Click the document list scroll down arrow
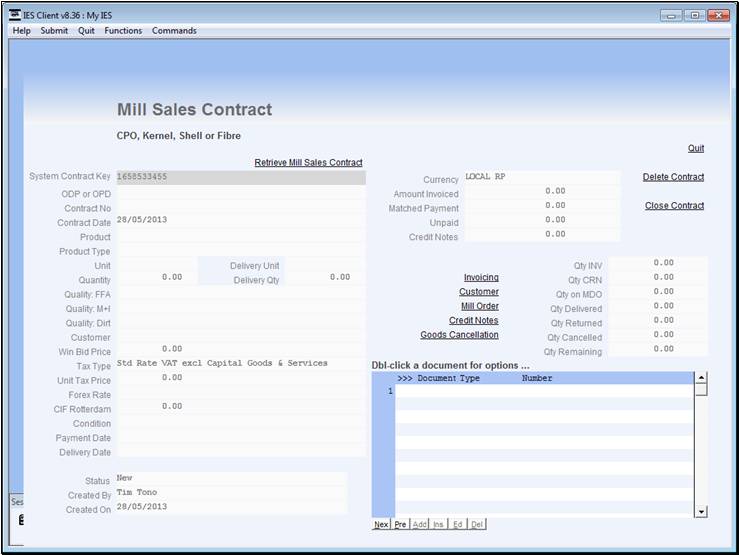 (x=701, y=512)
